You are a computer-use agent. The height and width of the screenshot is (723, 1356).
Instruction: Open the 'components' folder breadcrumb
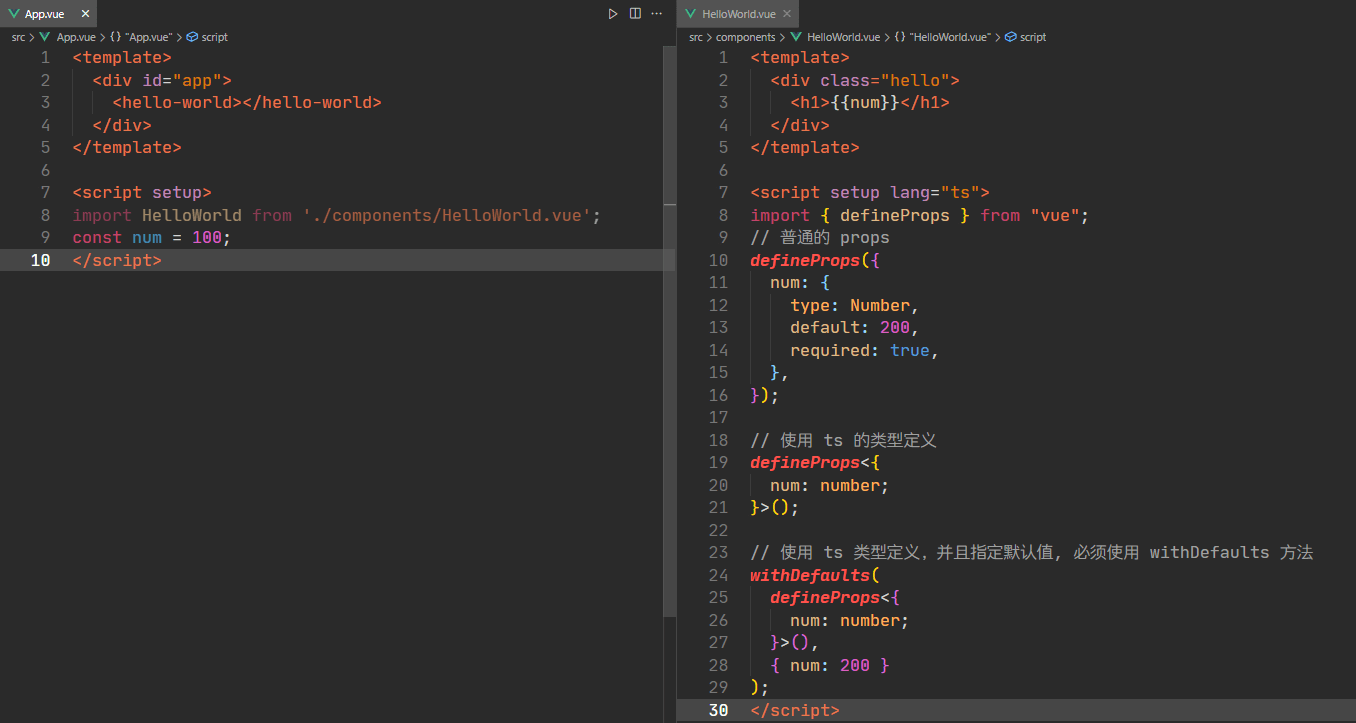(745, 37)
